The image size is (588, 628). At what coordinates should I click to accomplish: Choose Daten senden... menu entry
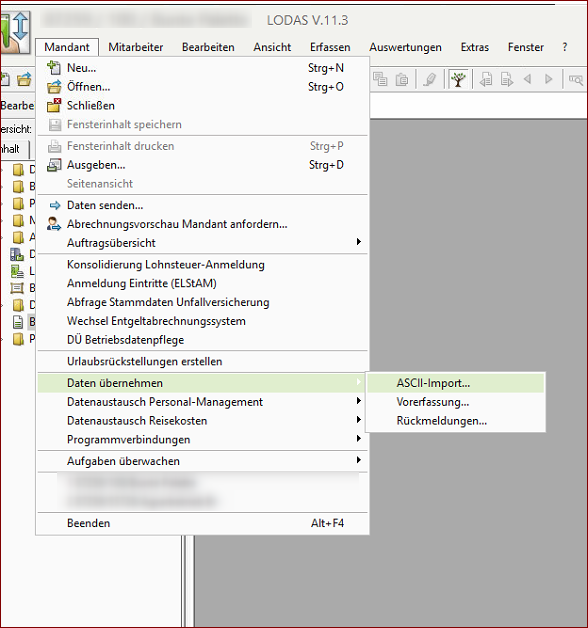(203, 205)
